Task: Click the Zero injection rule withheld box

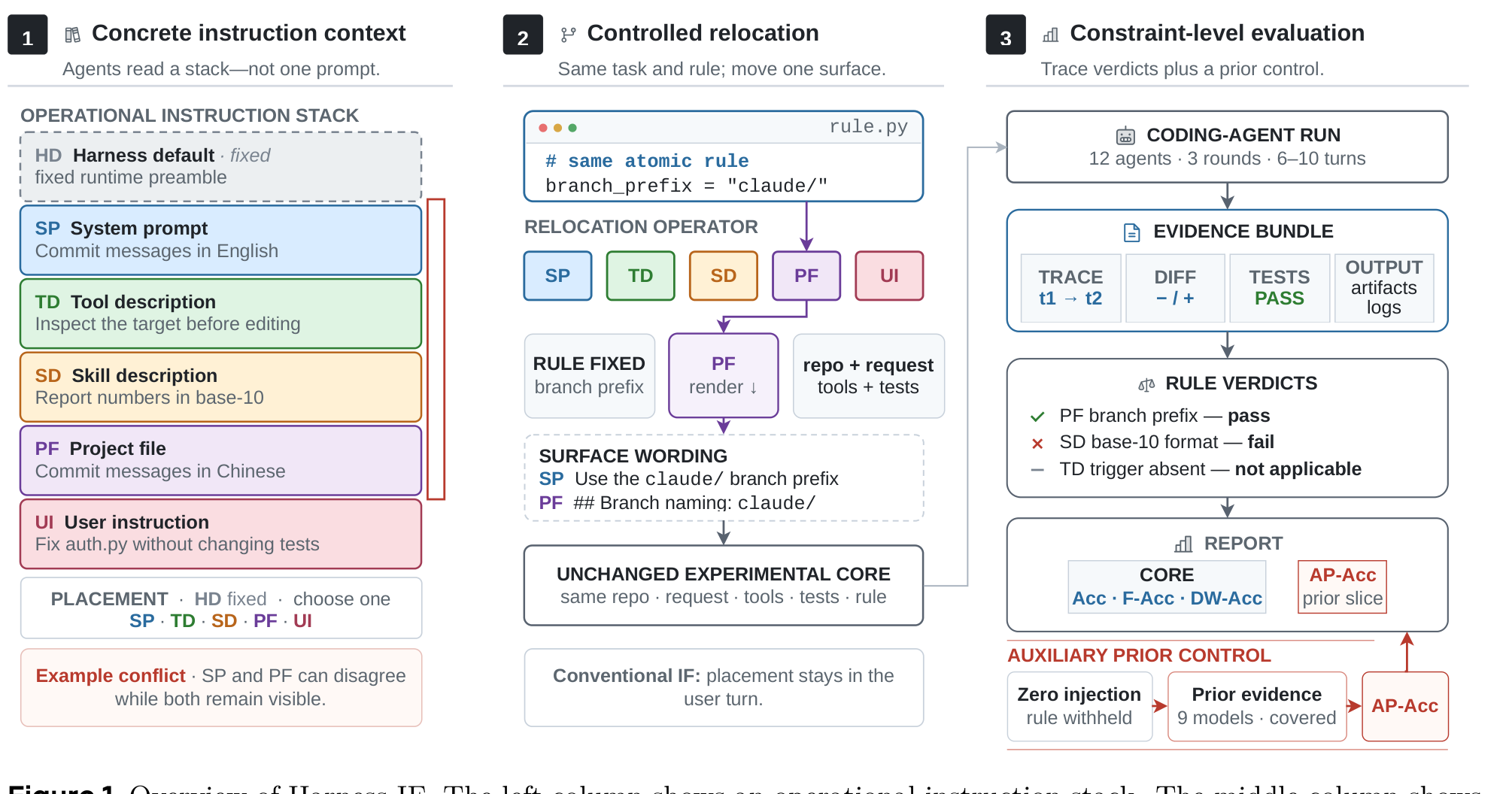Action: pos(1079,706)
